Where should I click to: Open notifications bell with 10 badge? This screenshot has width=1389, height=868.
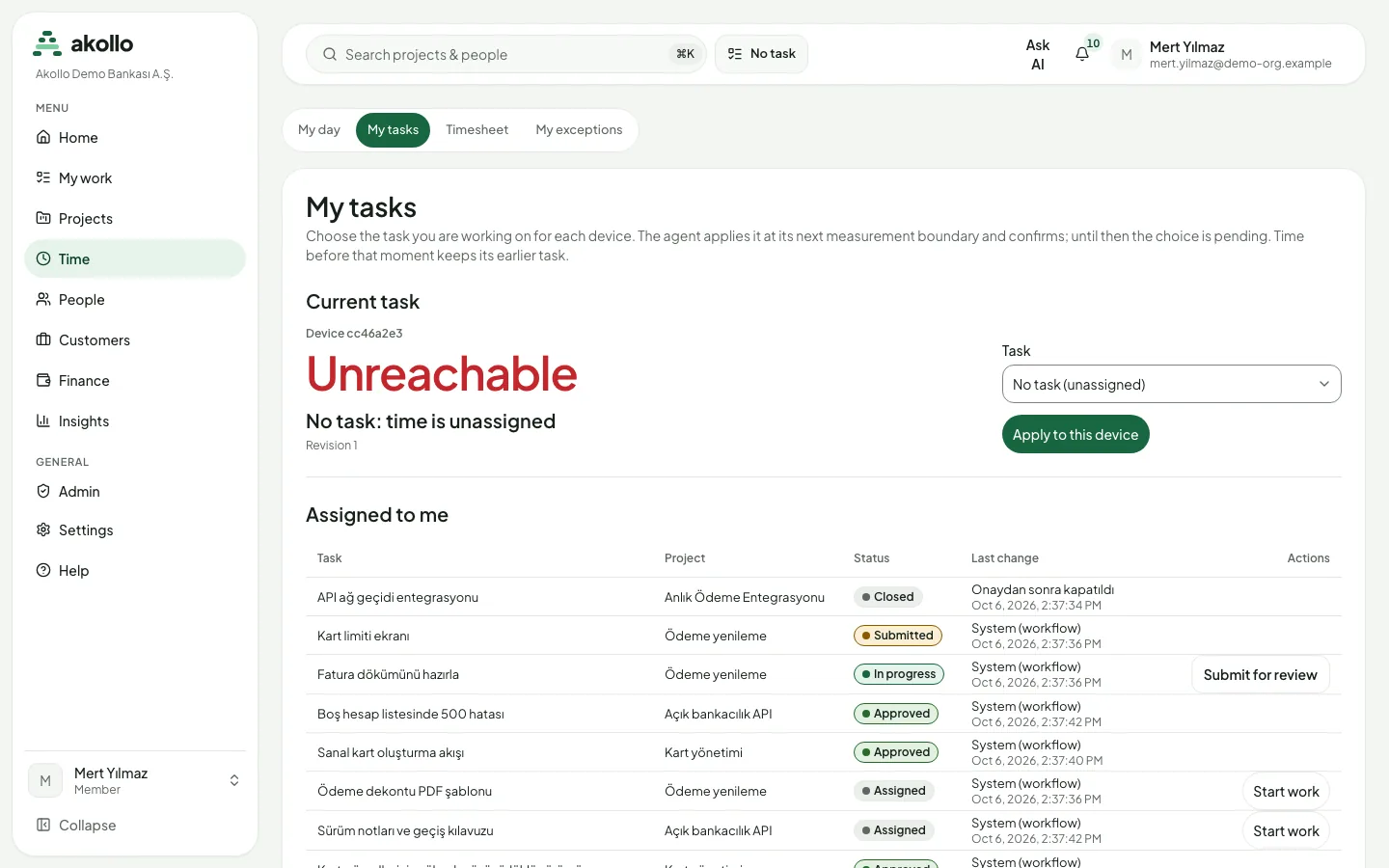tap(1083, 54)
